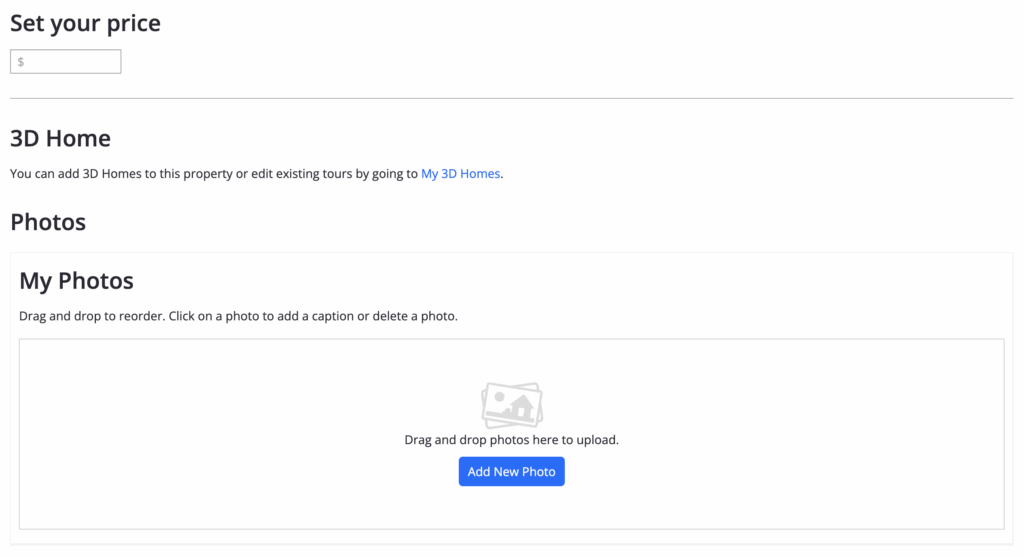
Task: Click the dollar sign placeholder in price box
Action: point(21,62)
